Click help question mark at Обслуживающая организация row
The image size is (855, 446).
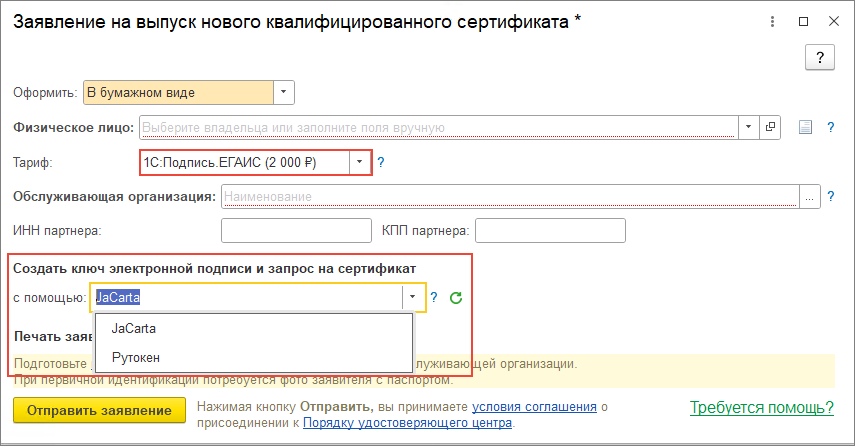click(x=830, y=196)
